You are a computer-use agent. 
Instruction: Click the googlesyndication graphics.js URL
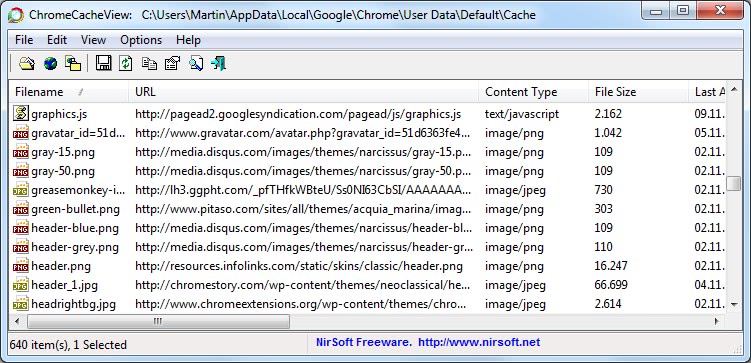(298, 114)
